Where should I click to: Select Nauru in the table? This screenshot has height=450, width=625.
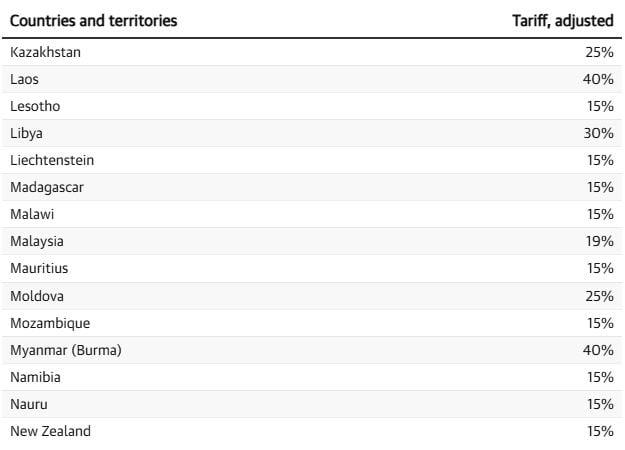tap(29, 404)
